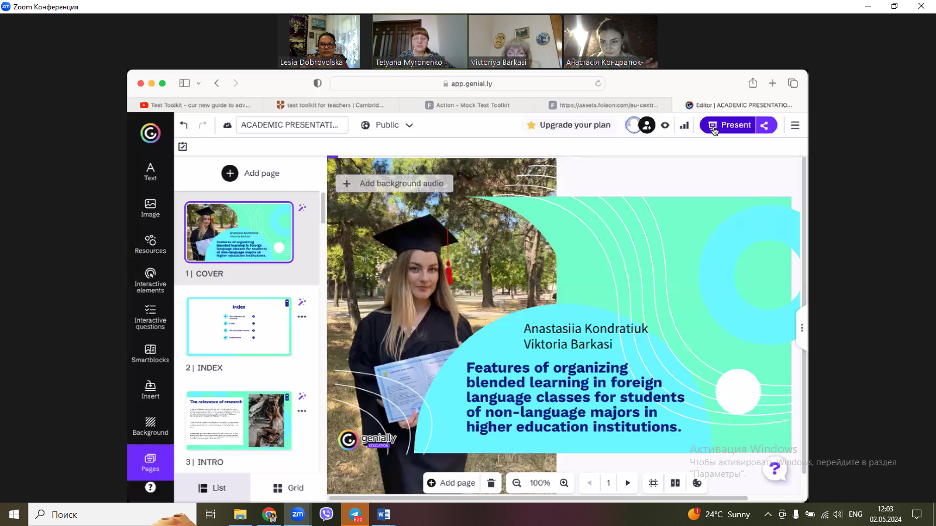Toggle the preview eye icon

(x=665, y=125)
